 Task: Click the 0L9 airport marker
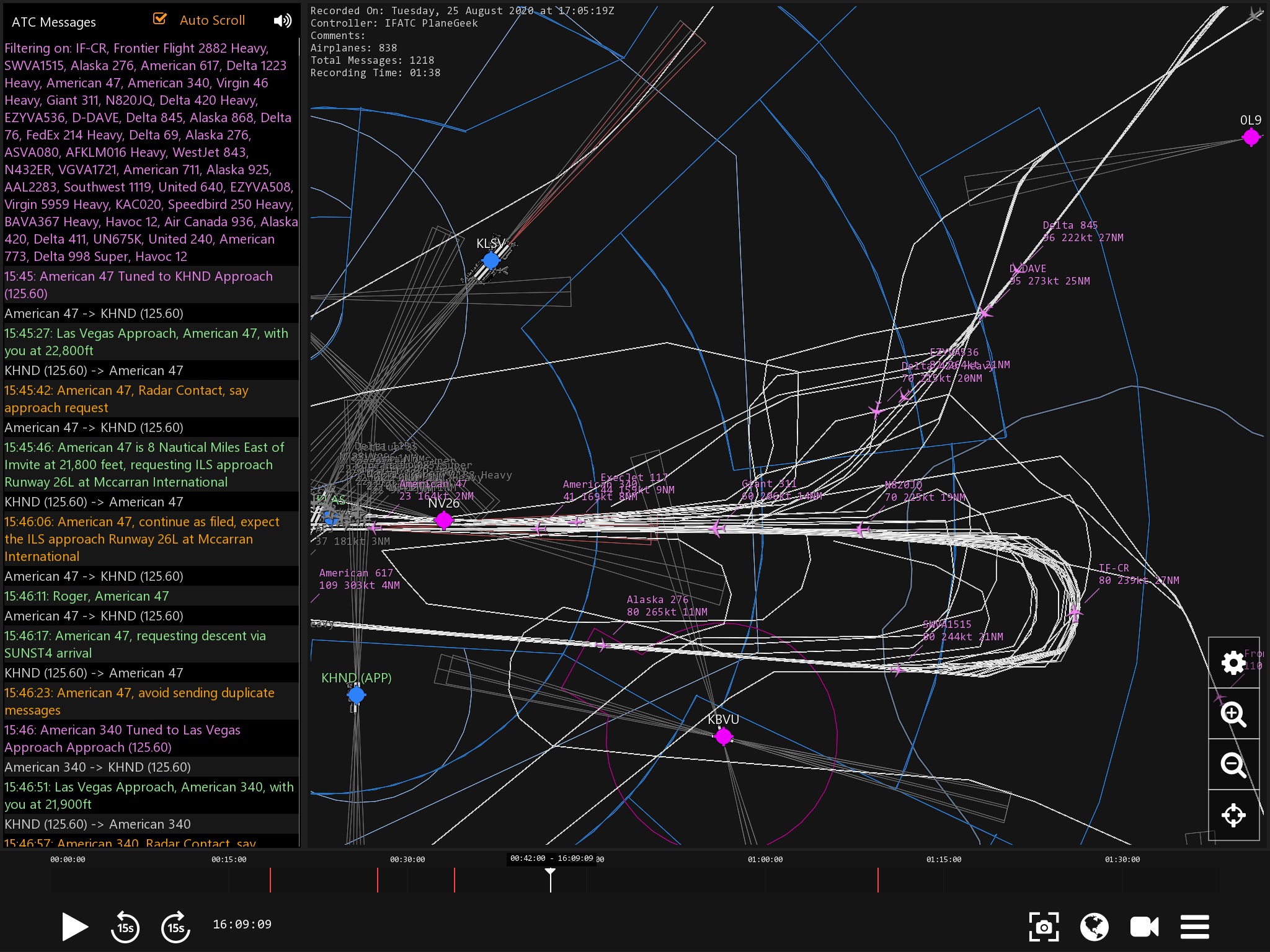(x=1251, y=137)
